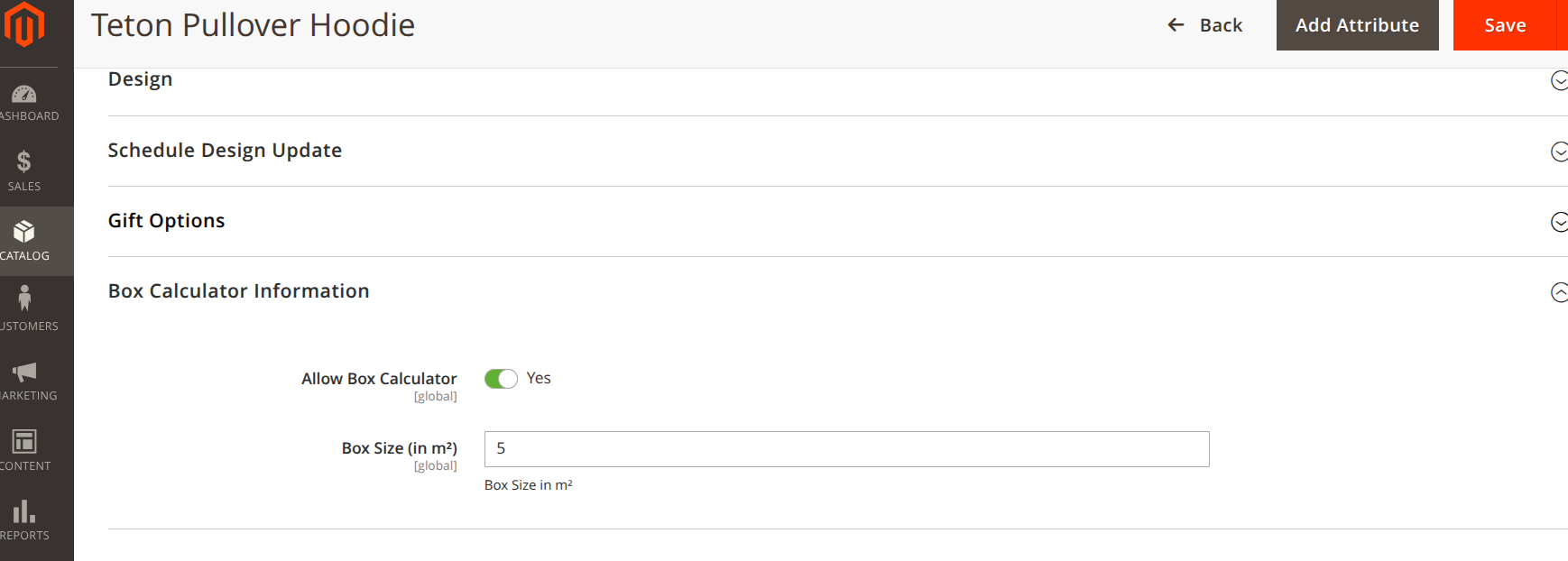Expand the Schedule Design Update chevron
Viewport: 1568px width, 561px height.
click(1558, 152)
